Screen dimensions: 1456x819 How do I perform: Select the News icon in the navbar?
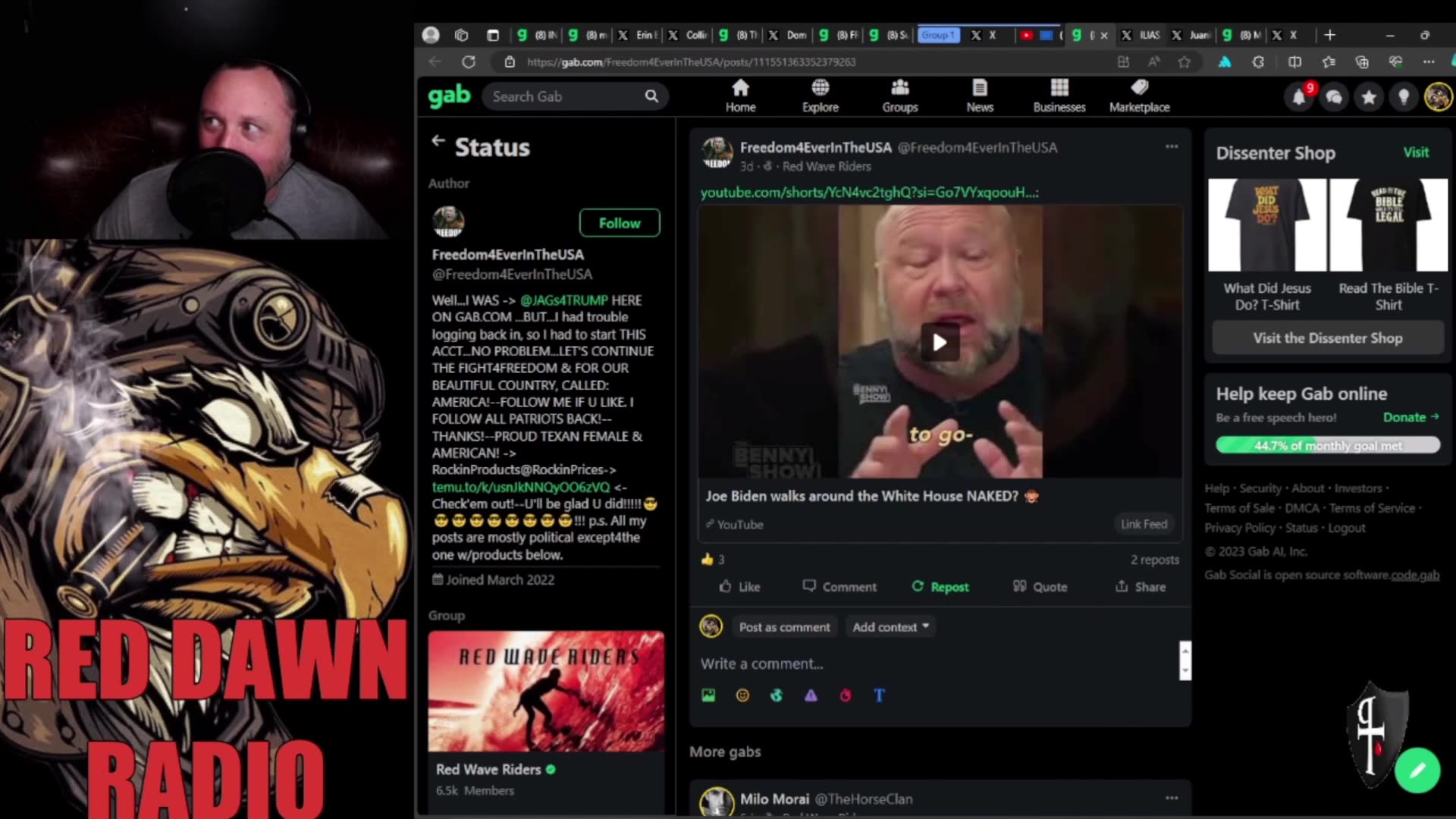pos(980,95)
